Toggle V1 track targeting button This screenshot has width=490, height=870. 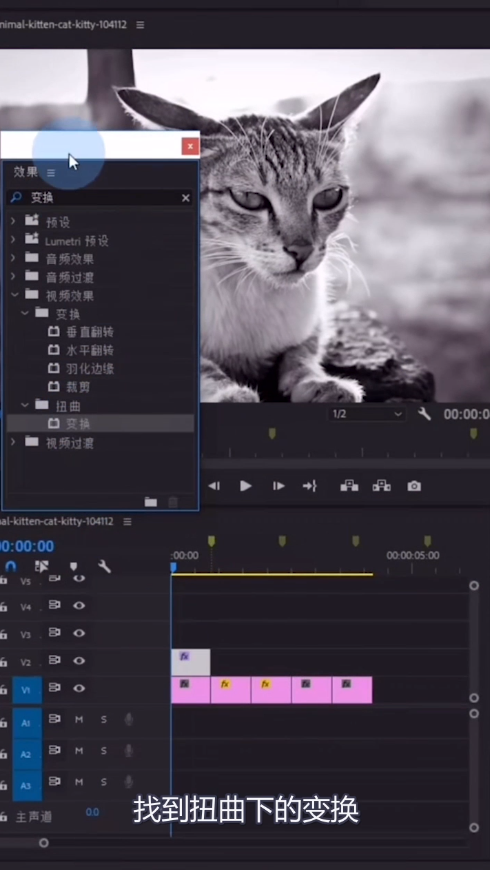27,689
